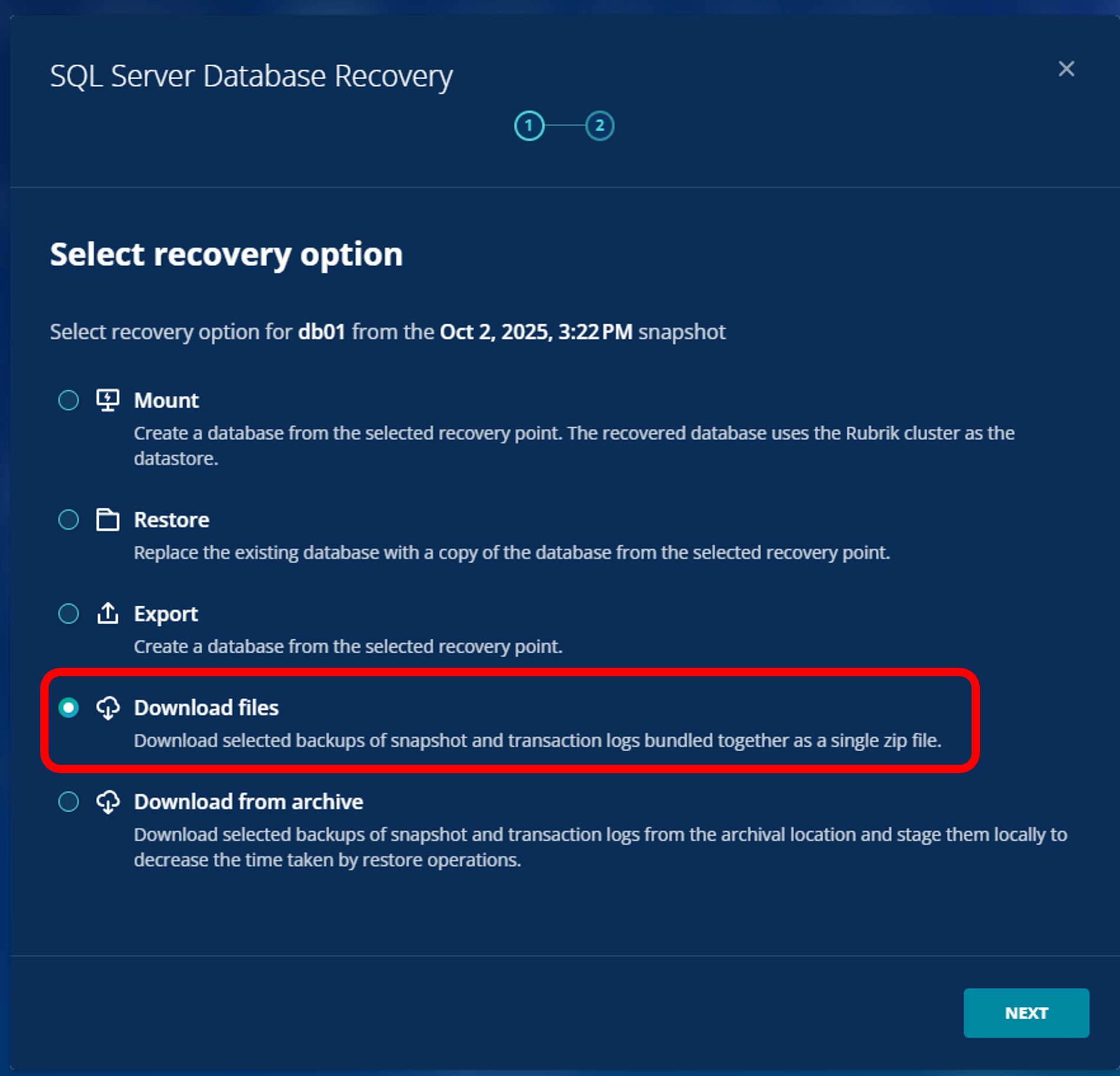Select the Restore radio button
Screen dimensions: 1120x1076
[69, 520]
